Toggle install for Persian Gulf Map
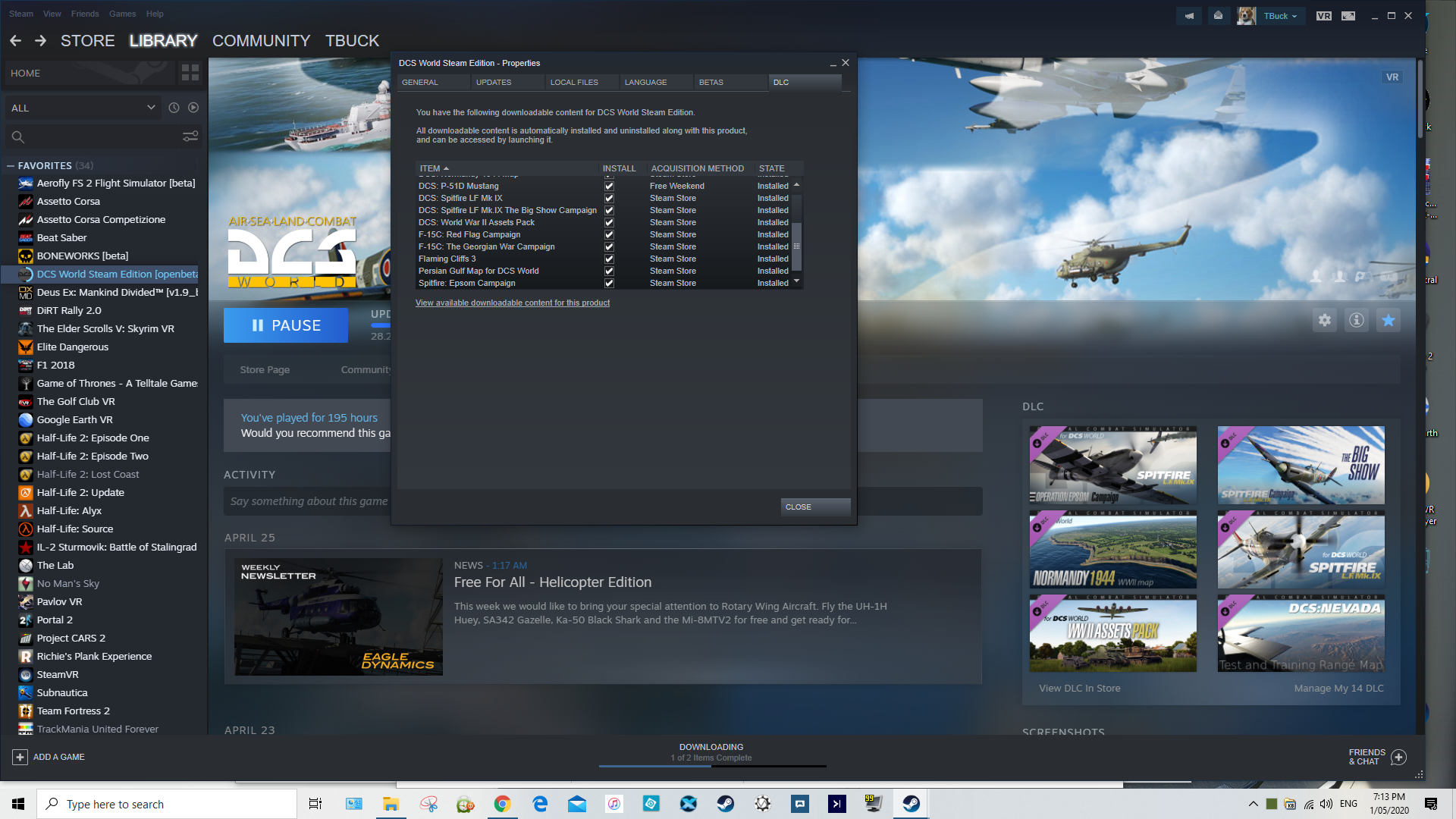1456x819 pixels. click(609, 271)
